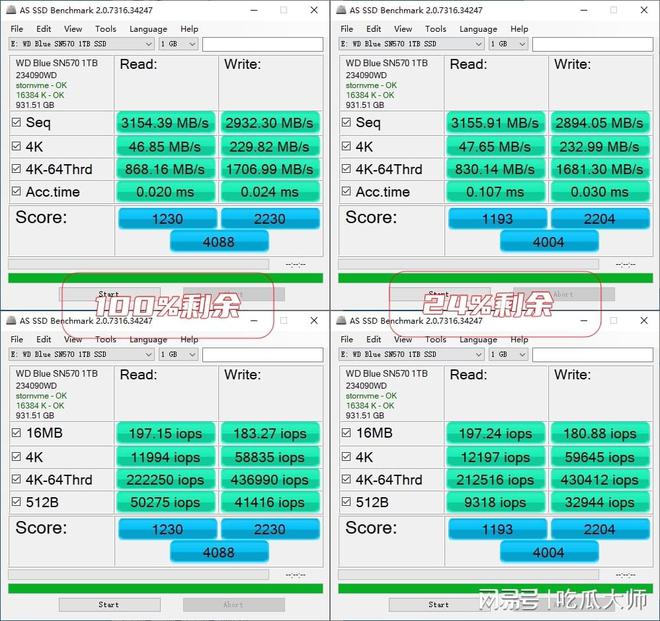Screen dimensions: 660x621
Task: Click the Abort button in the bottom-left window
Action: tap(234, 605)
